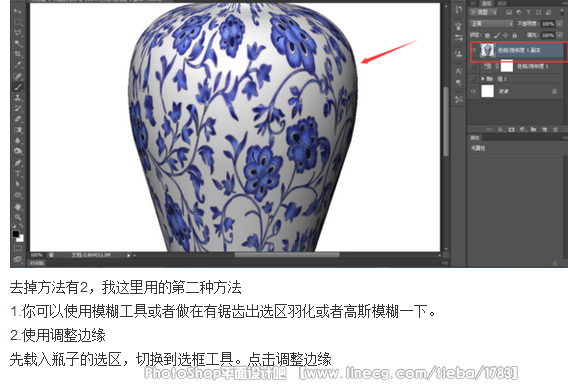Open the fill slider arrow
The width and height of the screenshot is (568, 390).
(x=560, y=35)
